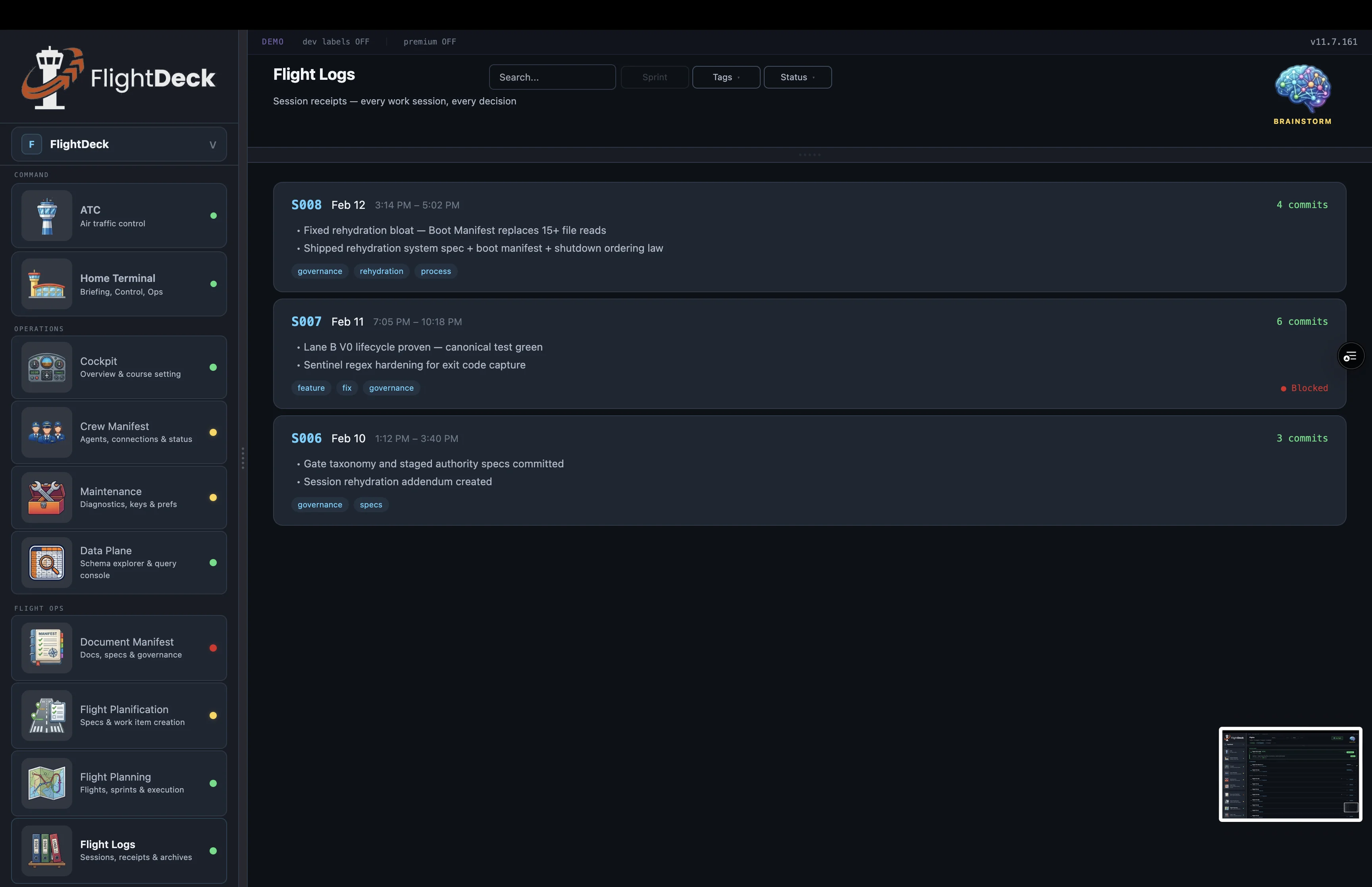The height and width of the screenshot is (887, 1372).
Task: Select the Data Plane schema explorer icon
Action: click(x=46, y=563)
